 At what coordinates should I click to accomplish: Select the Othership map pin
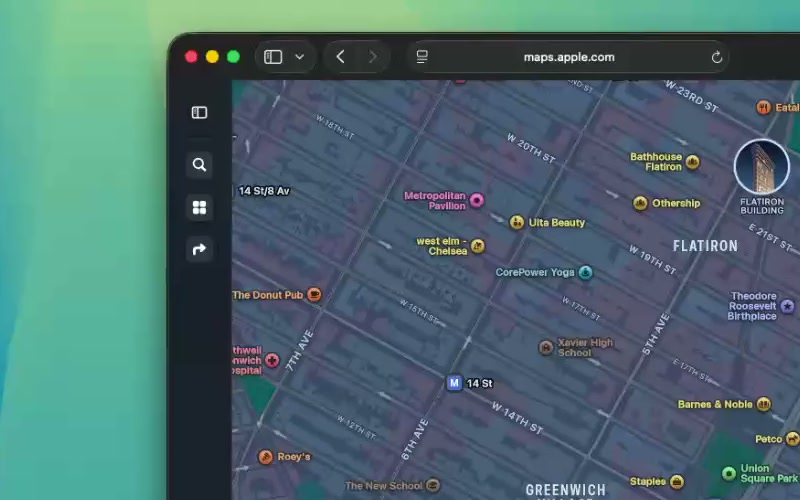point(640,203)
